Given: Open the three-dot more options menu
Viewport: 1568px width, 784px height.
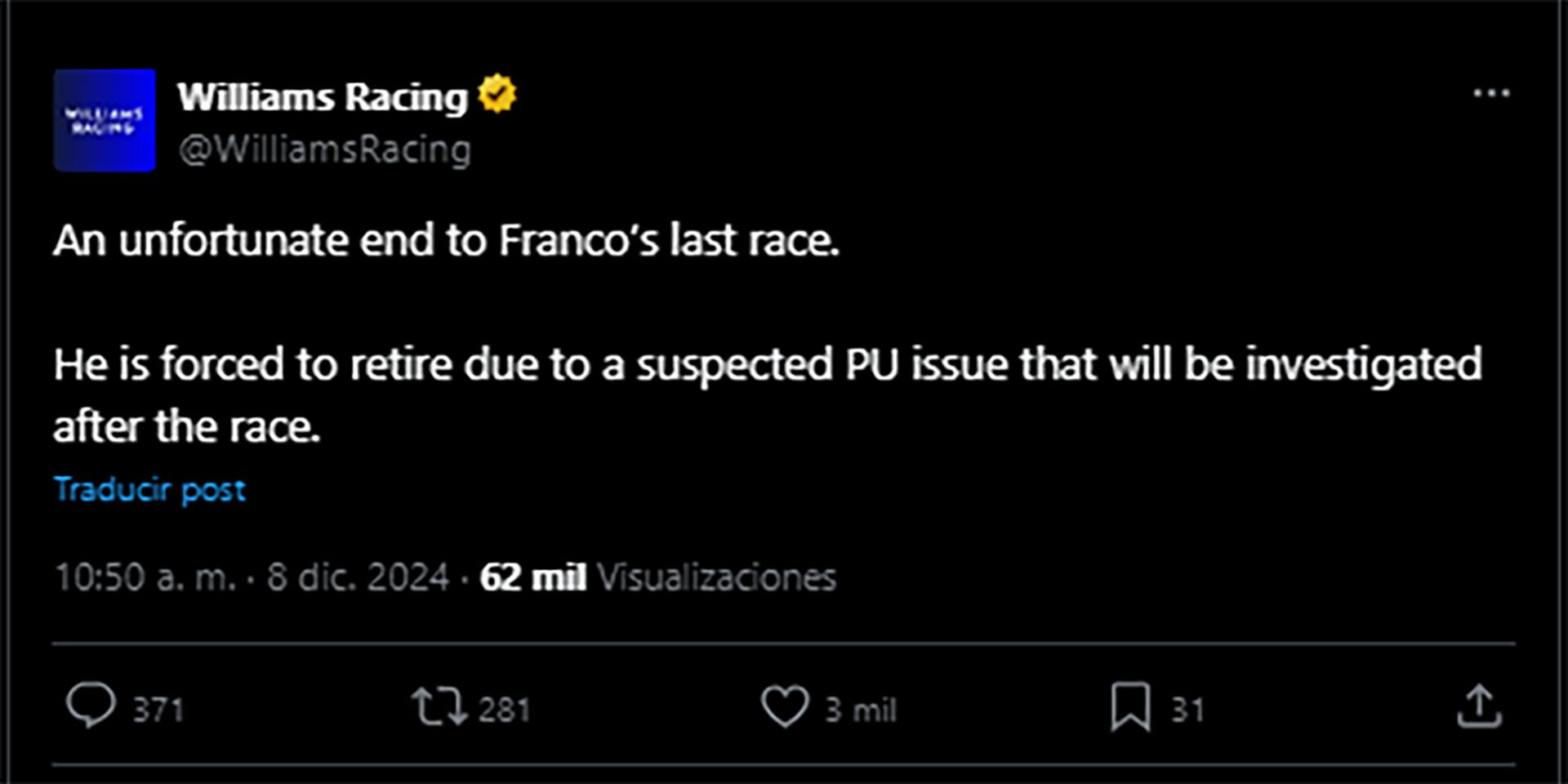Looking at the screenshot, I should [1491, 94].
